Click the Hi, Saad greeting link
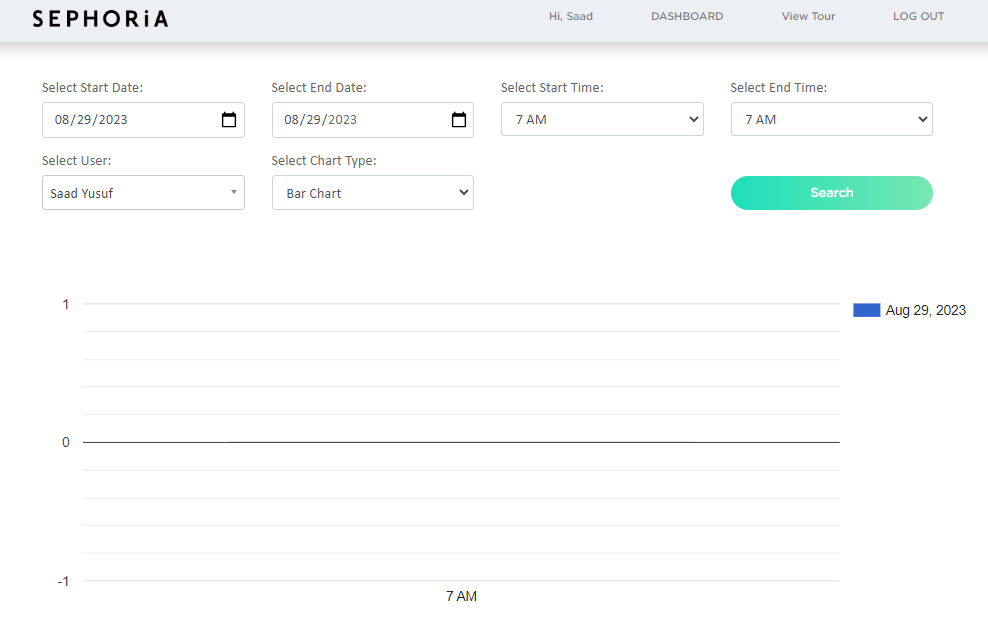Image resolution: width=988 pixels, height=641 pixels. [x=571, y=16]
